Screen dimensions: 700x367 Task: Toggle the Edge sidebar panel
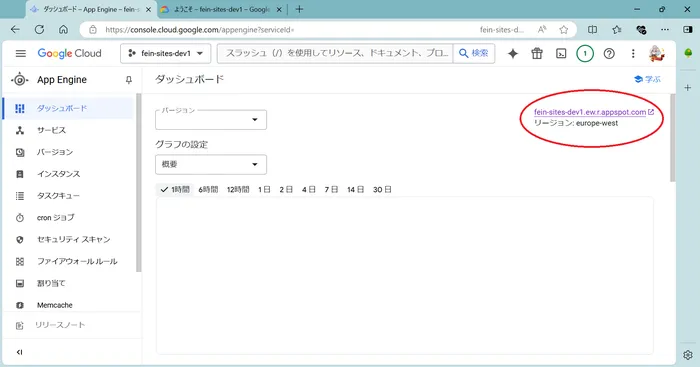click(x=688, y=29)
